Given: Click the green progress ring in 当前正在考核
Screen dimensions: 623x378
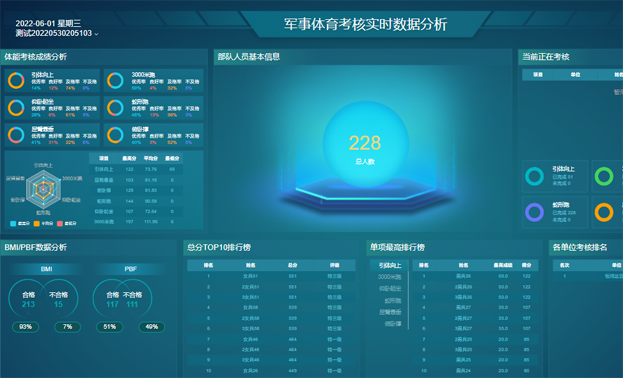Looking at the screenshot, I should 604,176.
